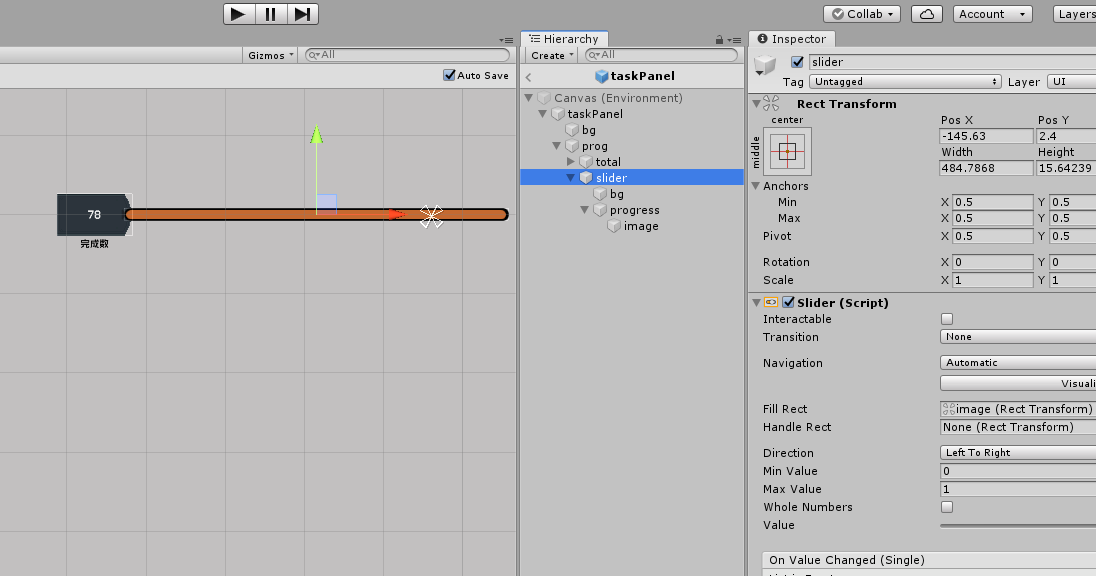Click the Canvas (Environment) cube icon
The height and width of the screenshot is (576, 1096).
click(544, 98)
